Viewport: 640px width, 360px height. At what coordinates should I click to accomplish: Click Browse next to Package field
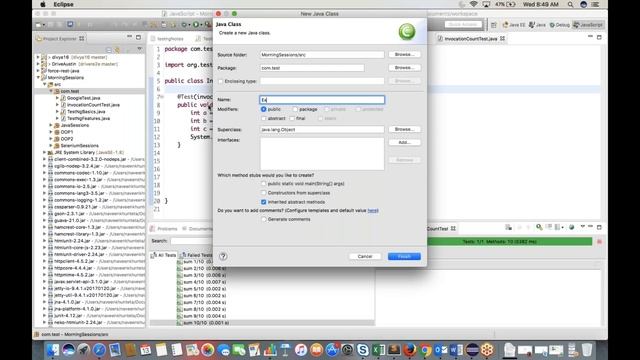click(404, 68)
